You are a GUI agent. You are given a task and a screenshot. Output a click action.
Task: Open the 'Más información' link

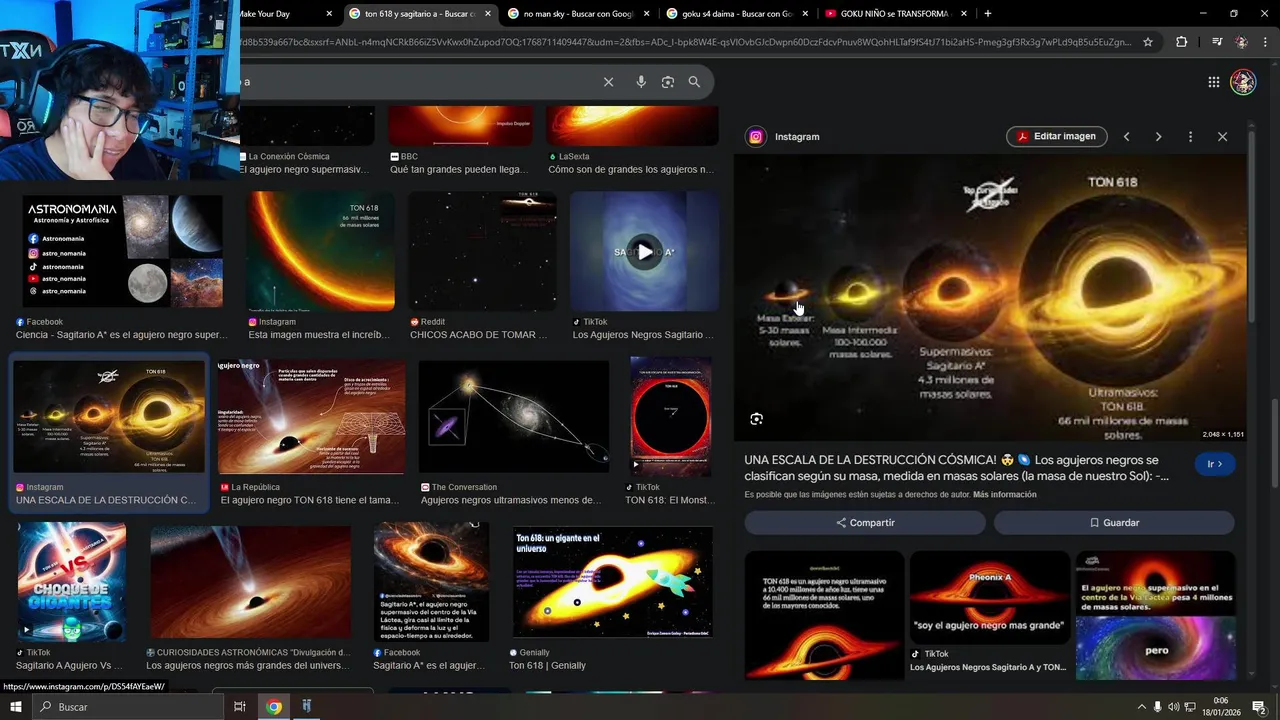[1004, 495]
